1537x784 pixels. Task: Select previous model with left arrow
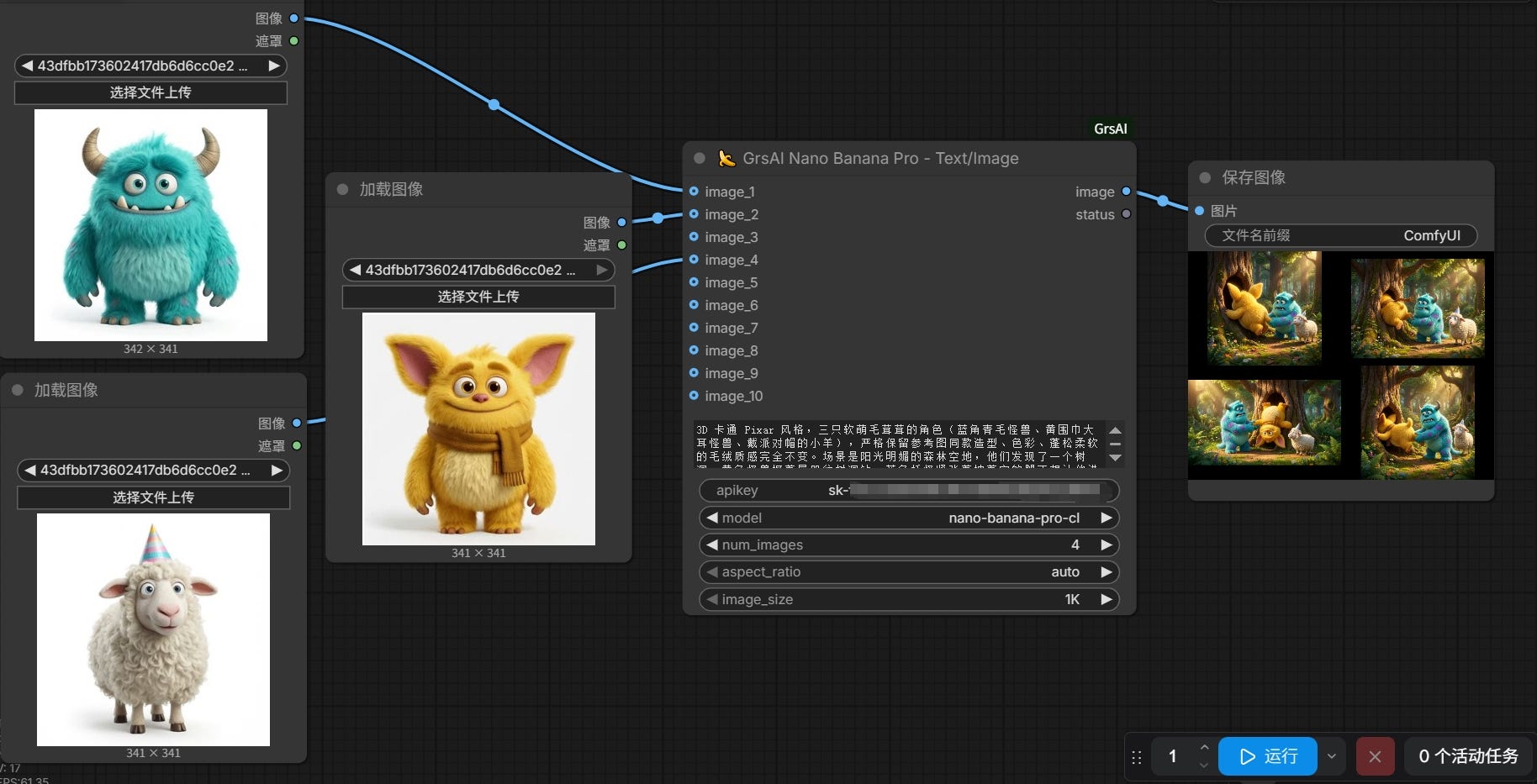pos(712,518)
